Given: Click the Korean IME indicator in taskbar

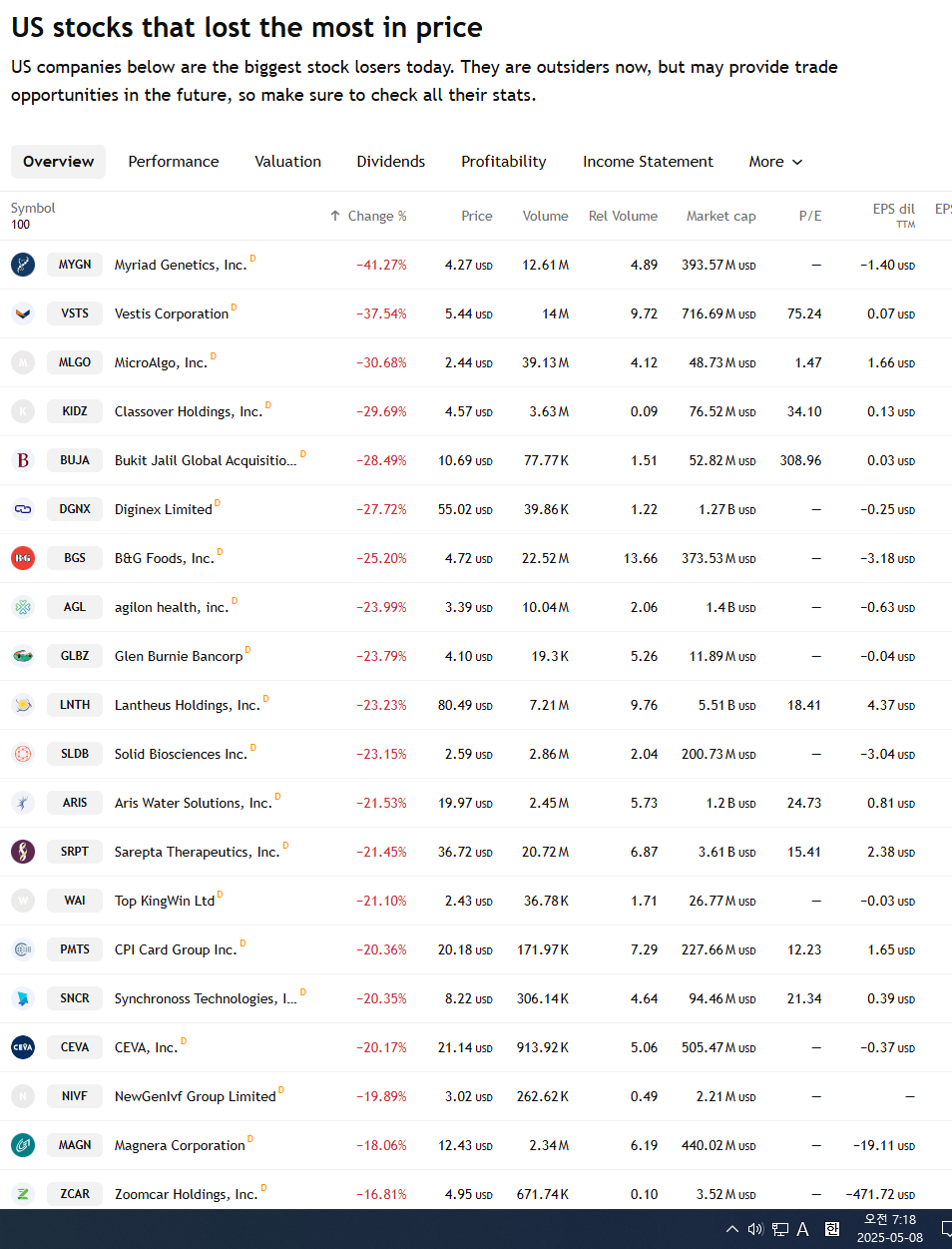Looking at the screenshot, I should point(832,1229).
